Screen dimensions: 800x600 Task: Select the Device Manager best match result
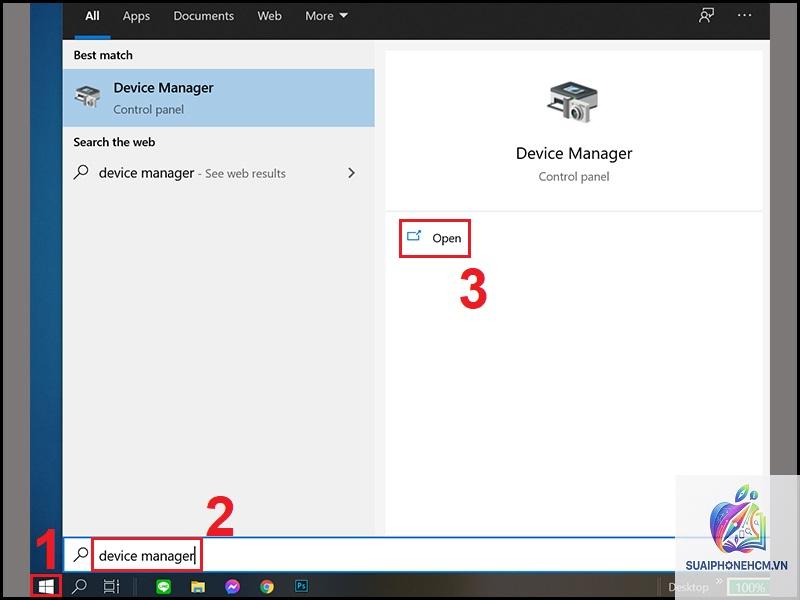pyautogui.click(x=218, y=98)
